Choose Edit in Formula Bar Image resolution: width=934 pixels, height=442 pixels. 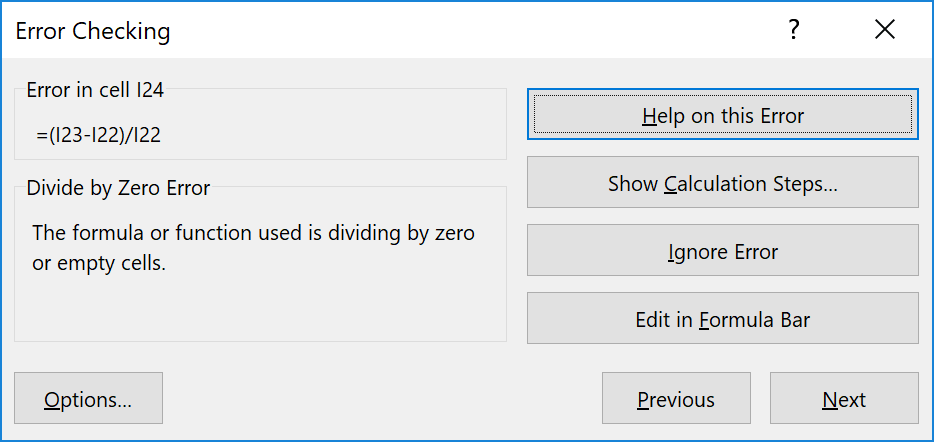point(722,320)
